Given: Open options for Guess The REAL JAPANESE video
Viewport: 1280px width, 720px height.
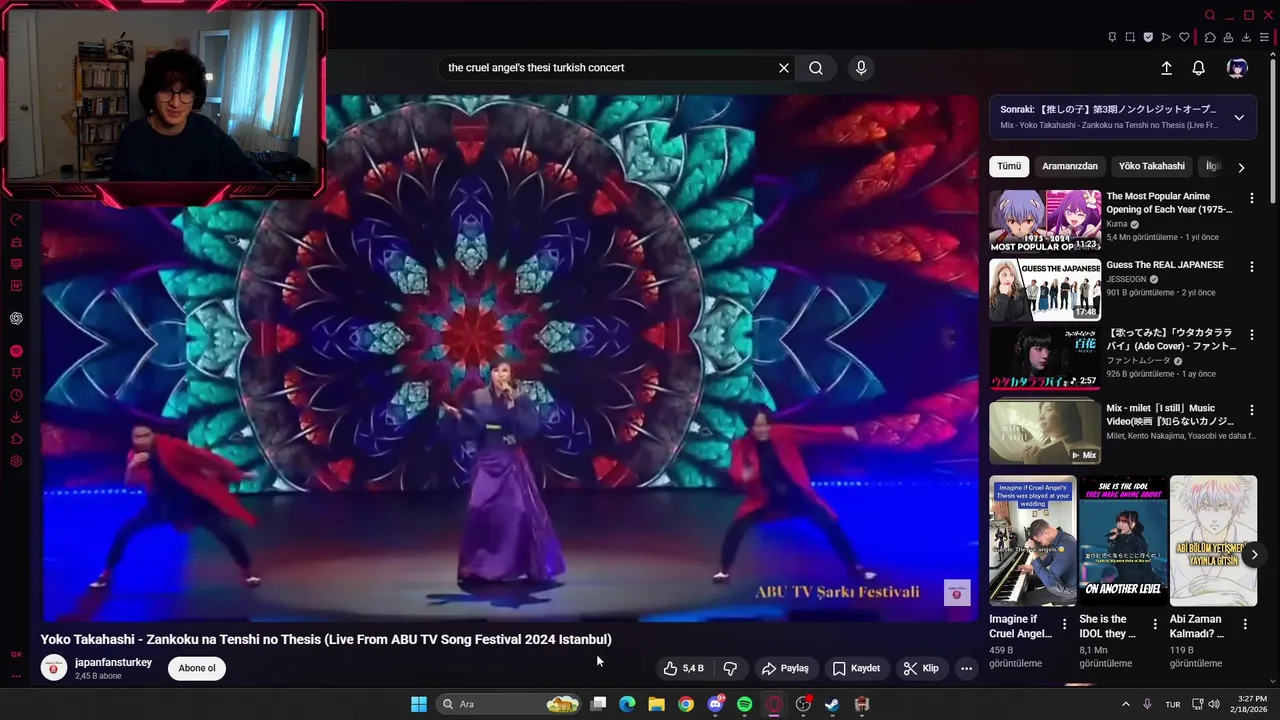Looking at the screenshot, I should (1251, 266).
